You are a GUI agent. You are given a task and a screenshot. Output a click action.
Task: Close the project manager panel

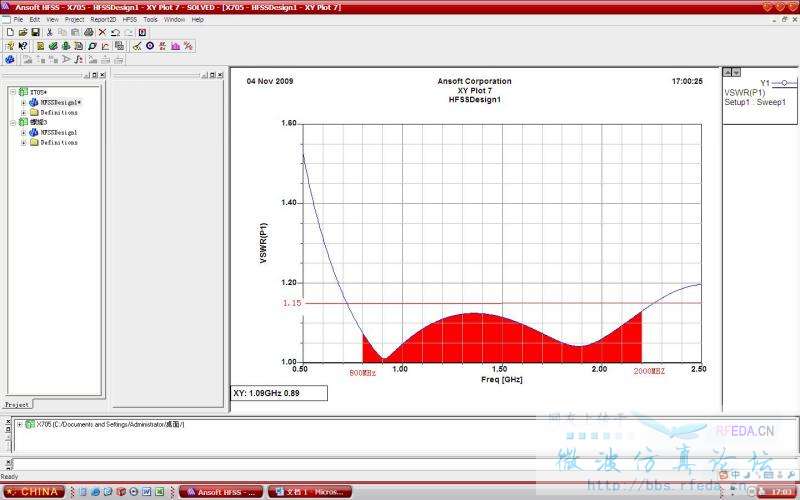pyautogui.click(x=102, y=75)
